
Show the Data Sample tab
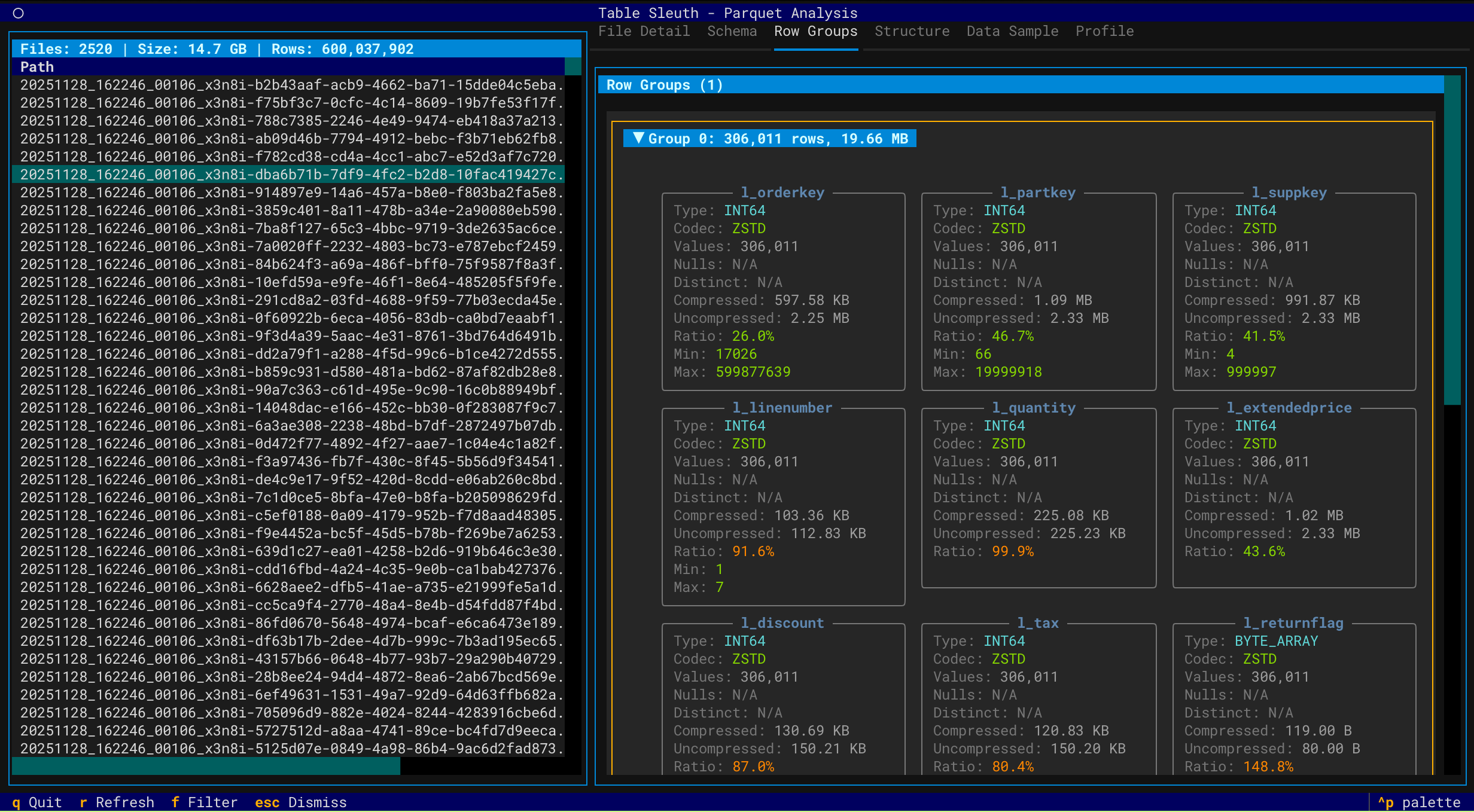click(x=1012, y=31)
